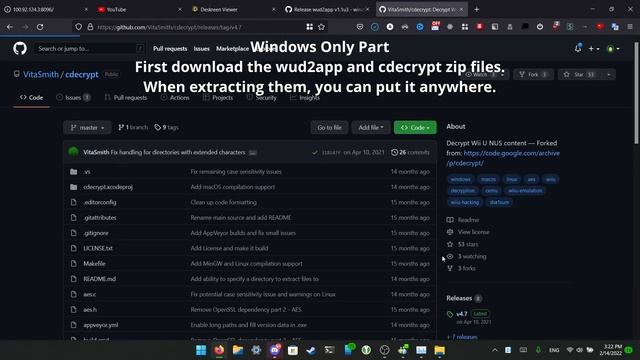The height and width of the screenshot is (360, 640).
Task: Open the Insights repository tab
Action: coord(304,98)
